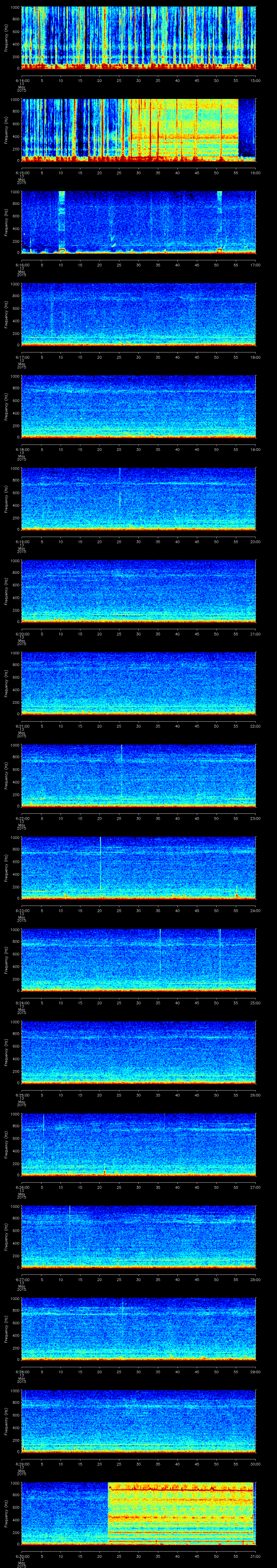
Task: Click the spectrogram panel starting at 6:24:00
Action: click(139, 960)
